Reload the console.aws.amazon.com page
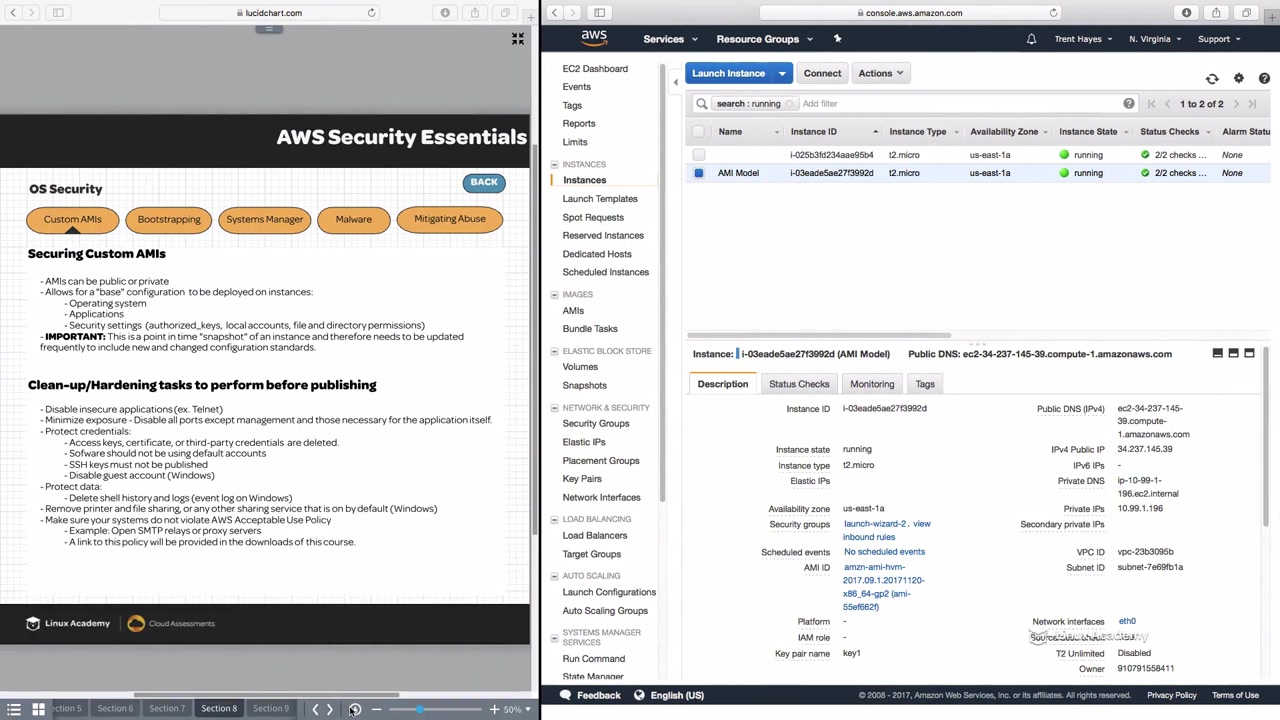Image resolution: width=1280 pixels, height=720 pixels. (x=1053, y=13)
